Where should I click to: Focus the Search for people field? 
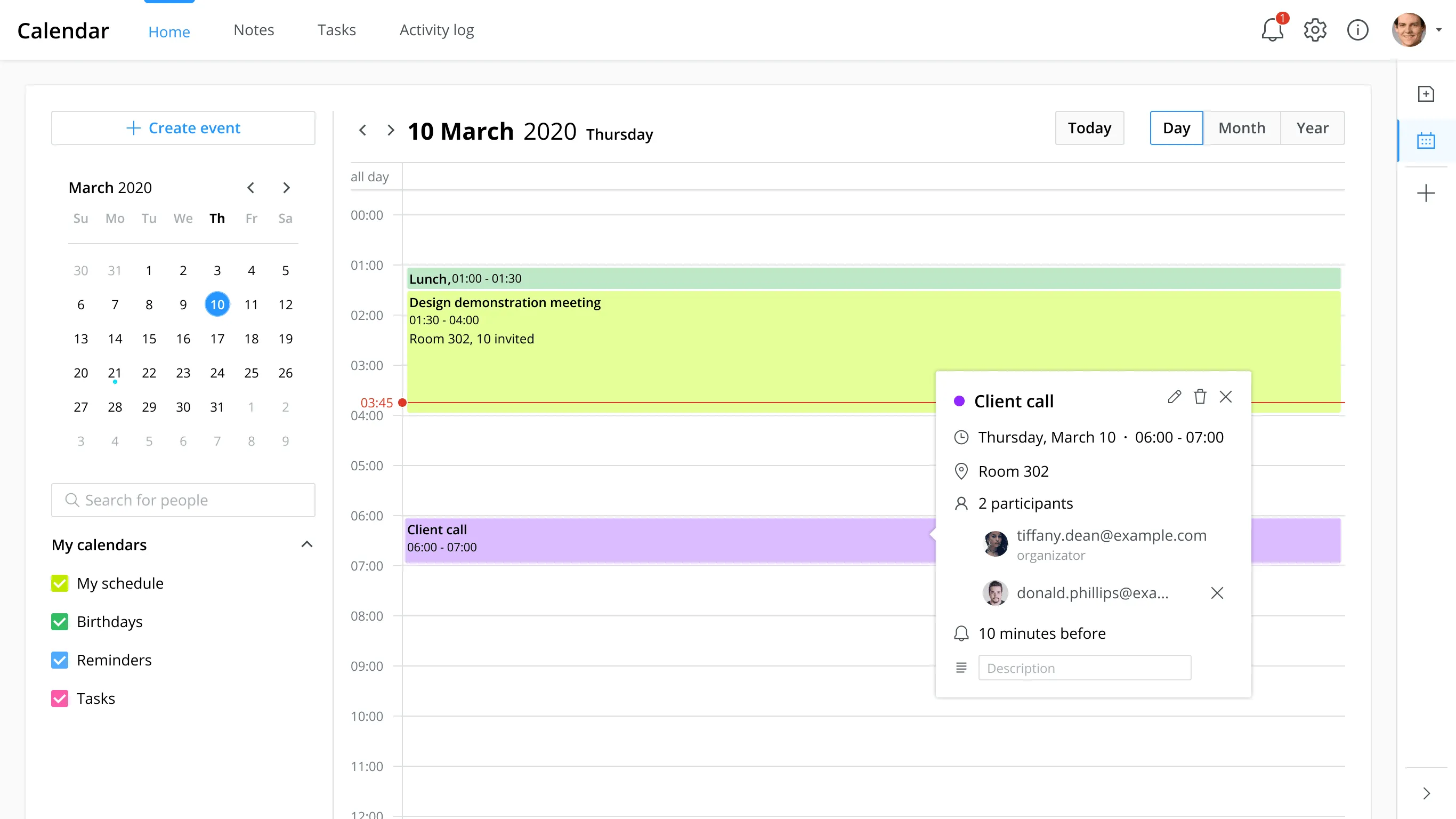click(x=183, y=500)
